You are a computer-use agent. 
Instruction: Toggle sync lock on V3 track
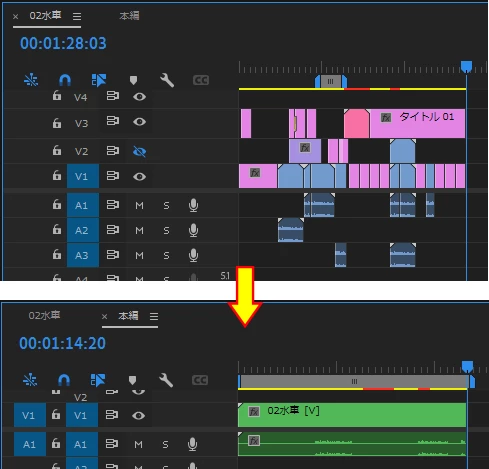point(113,121)
